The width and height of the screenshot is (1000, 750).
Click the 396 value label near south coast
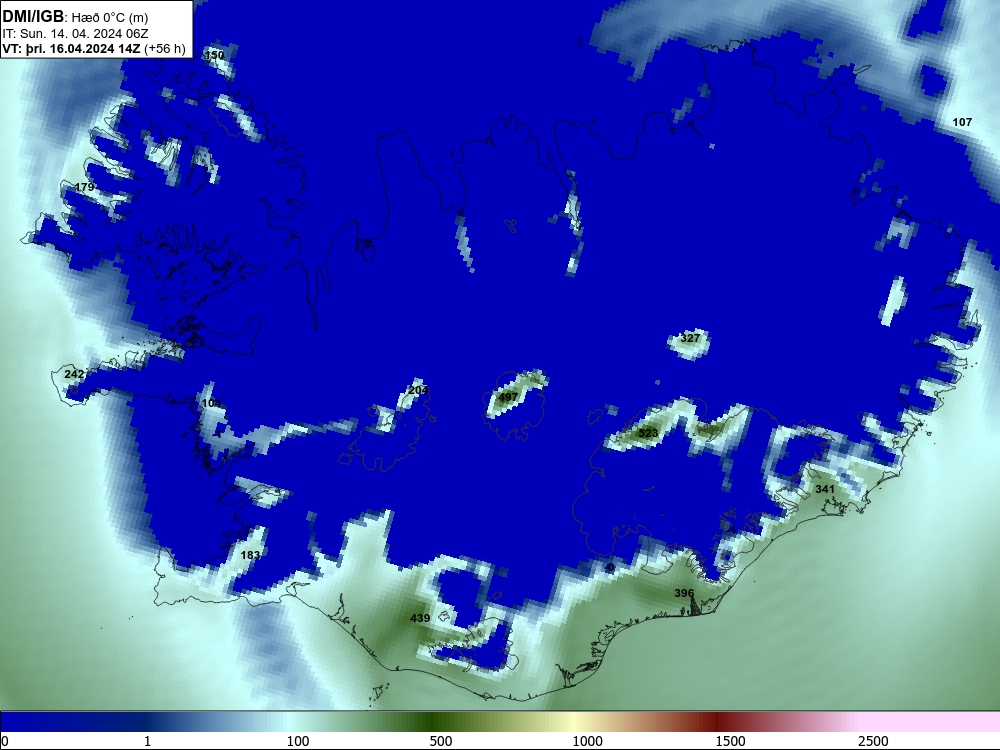684,593
